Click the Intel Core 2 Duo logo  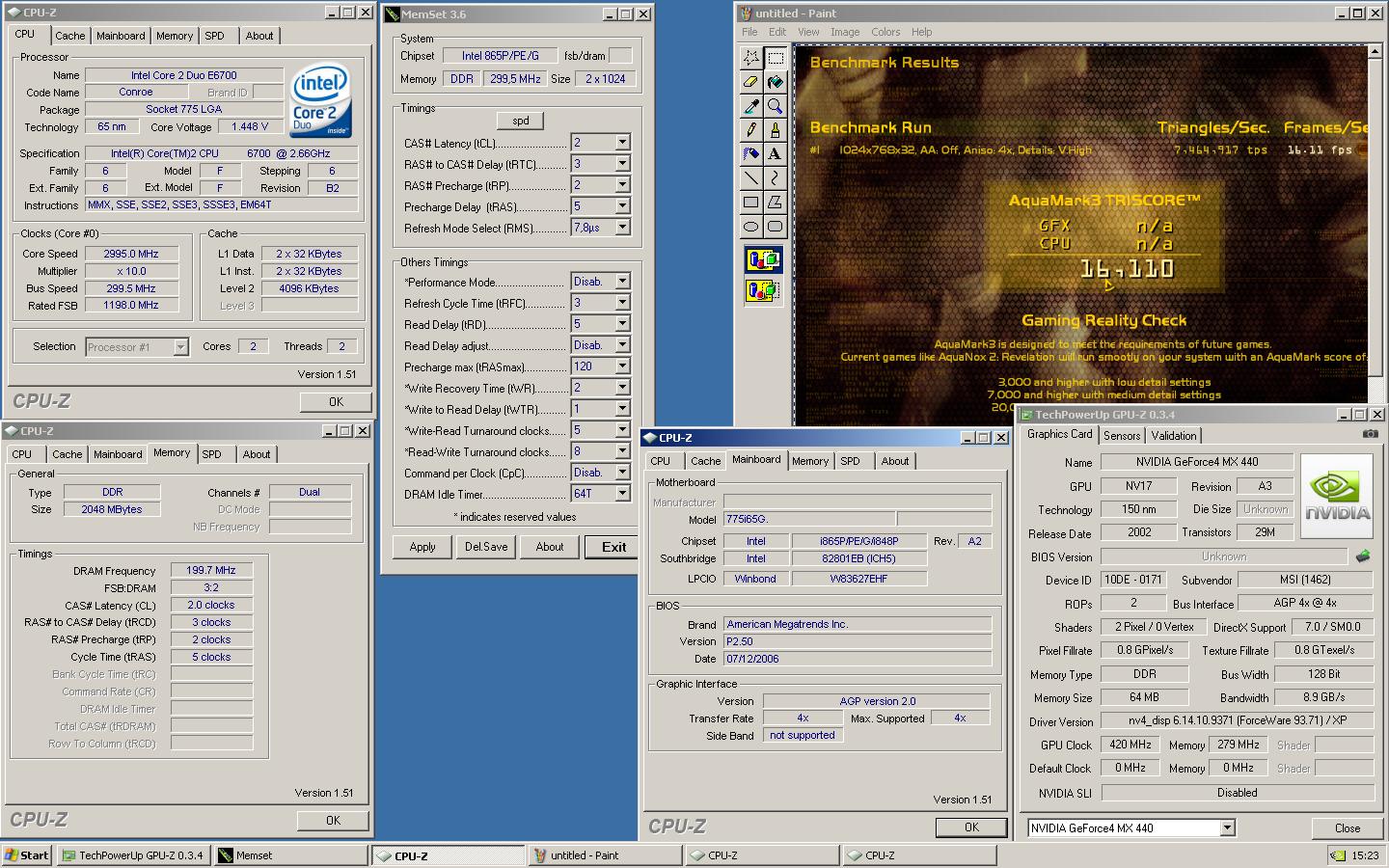pyautogui.click(x=320, y=101)
